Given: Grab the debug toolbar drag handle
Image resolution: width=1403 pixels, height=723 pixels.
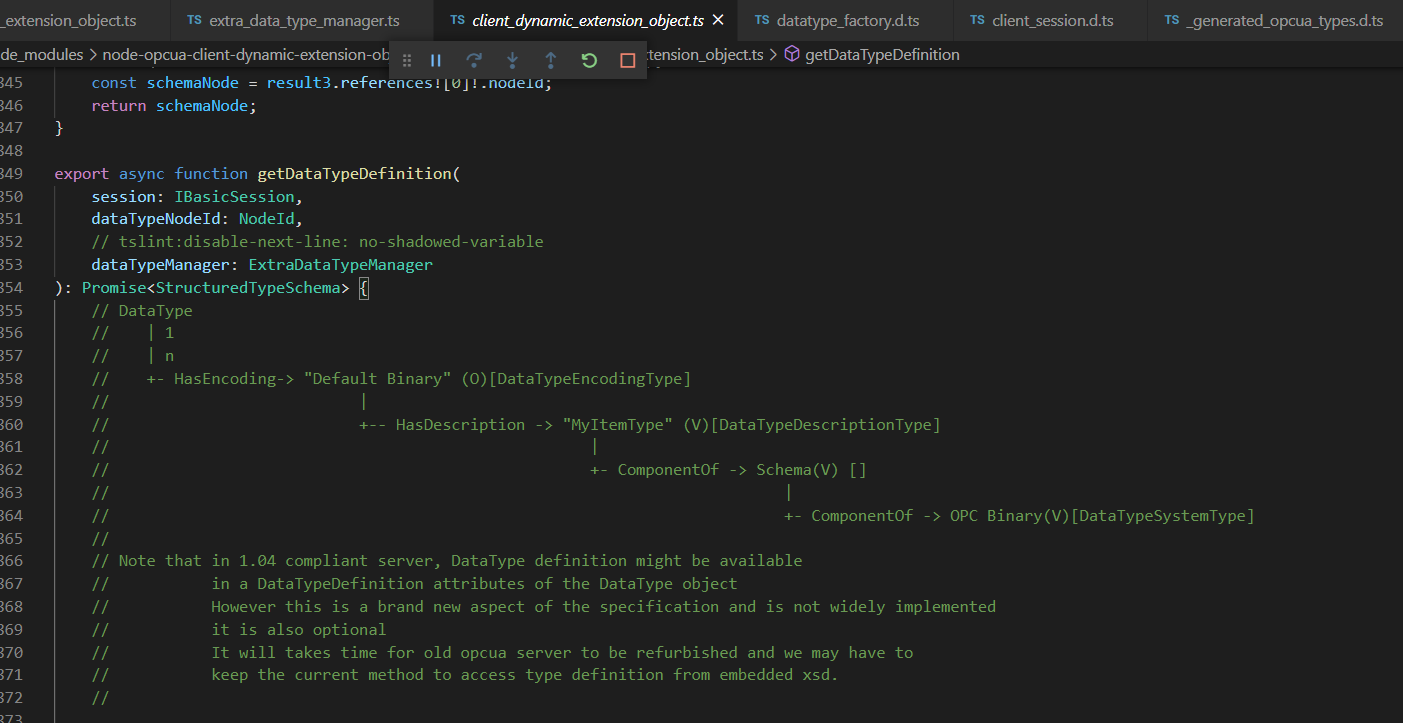Looking at the screenshot, I should point(406,60).
